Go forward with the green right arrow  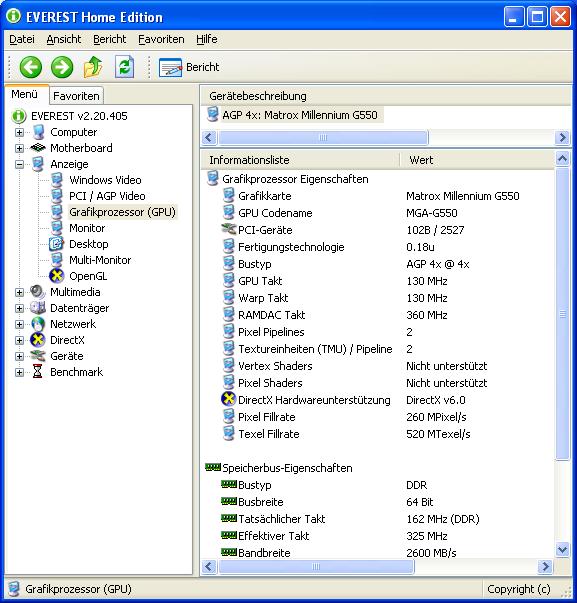tap(62, 67)
